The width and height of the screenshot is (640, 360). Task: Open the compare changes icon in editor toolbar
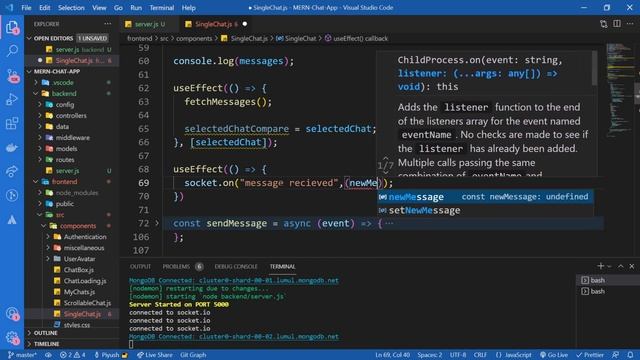tap(603, 24)
